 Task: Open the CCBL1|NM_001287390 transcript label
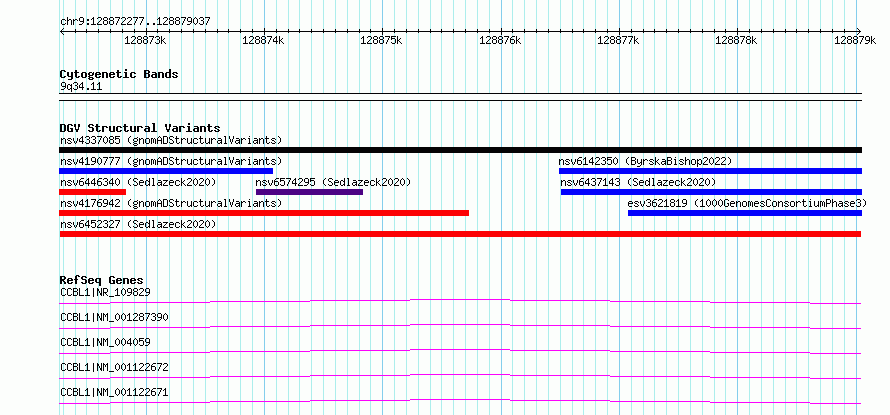click(114, 317)
